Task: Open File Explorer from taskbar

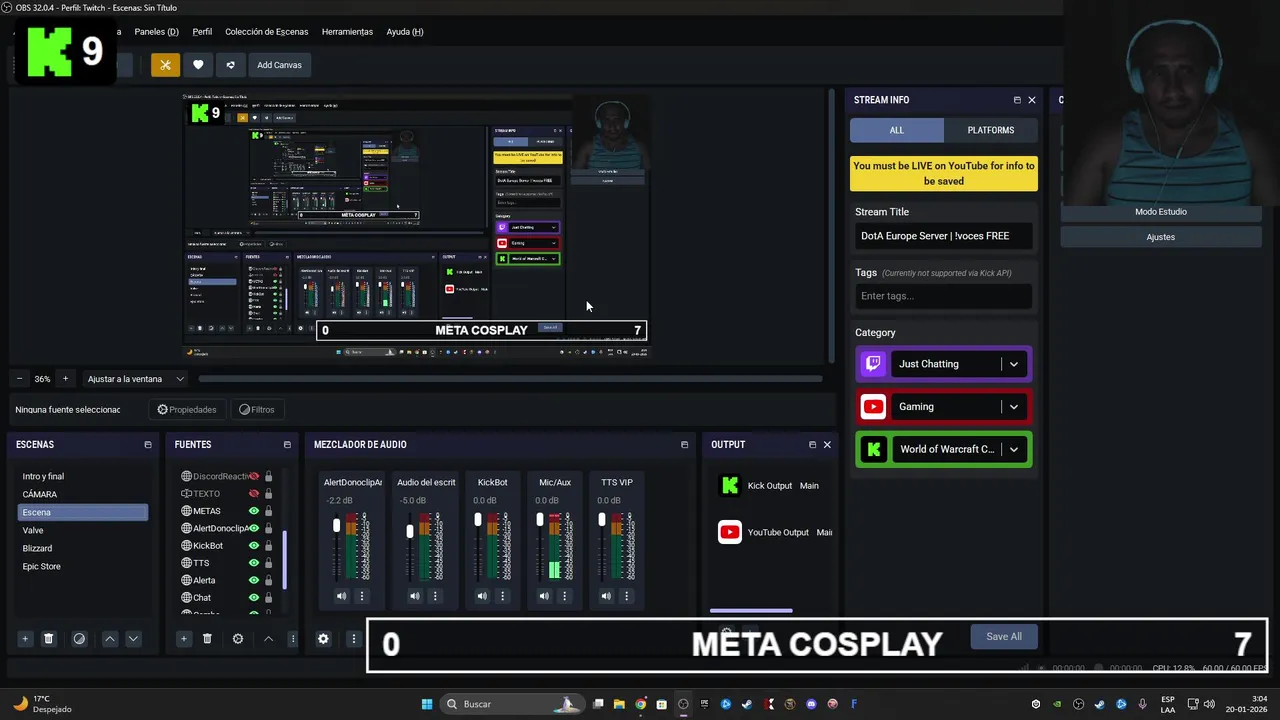Action: [619, 704]
